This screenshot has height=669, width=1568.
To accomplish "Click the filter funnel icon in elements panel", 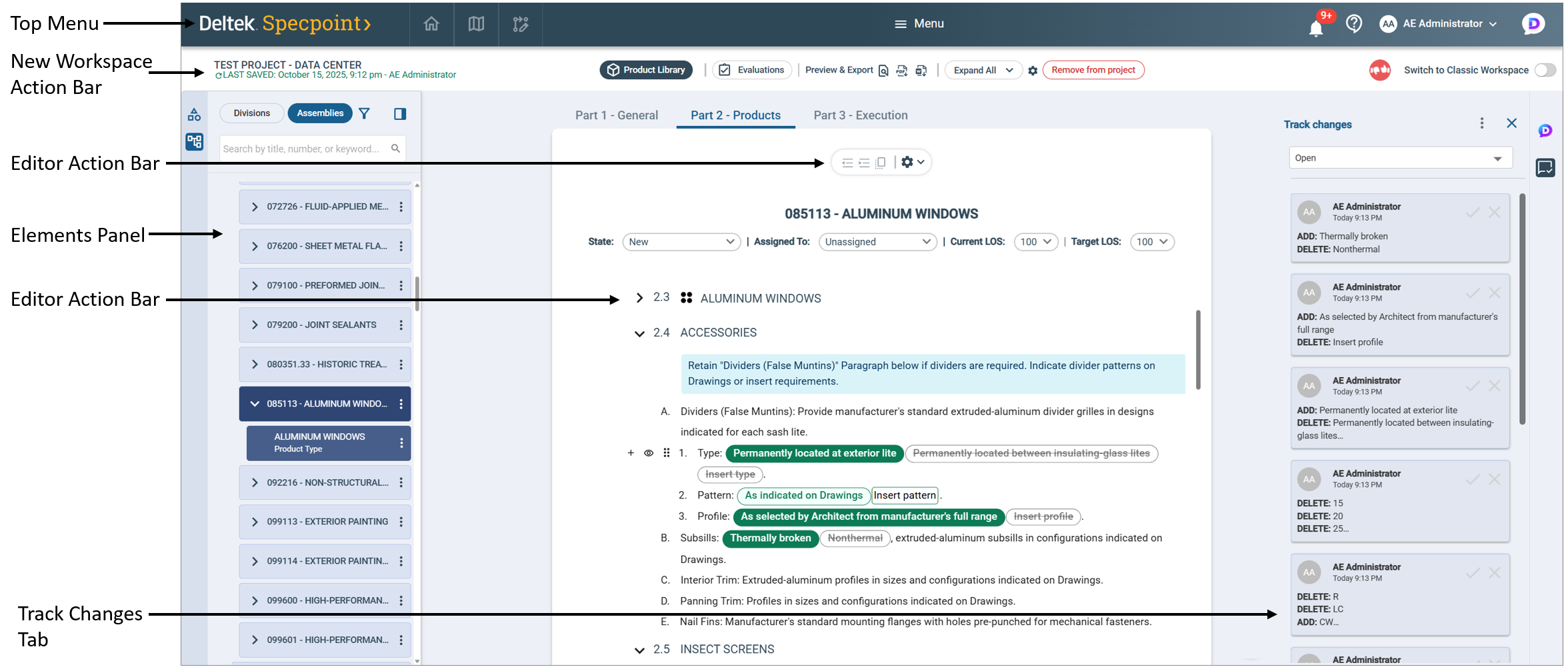I will point(364,113).
